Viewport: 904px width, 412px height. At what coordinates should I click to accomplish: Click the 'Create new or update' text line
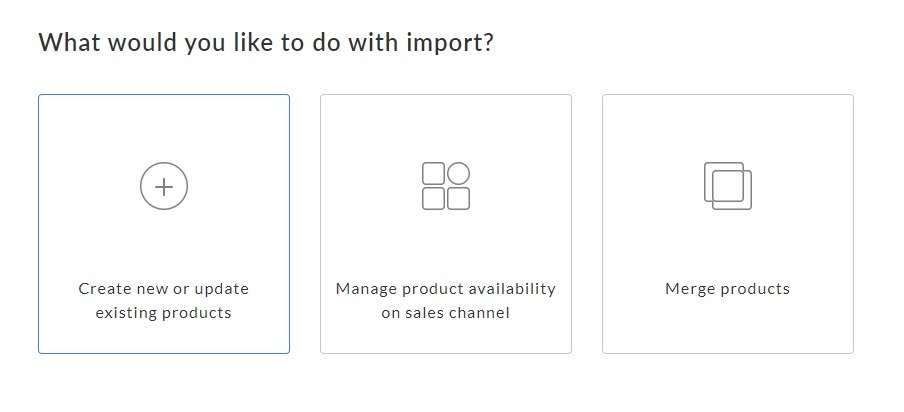point(164,289)
